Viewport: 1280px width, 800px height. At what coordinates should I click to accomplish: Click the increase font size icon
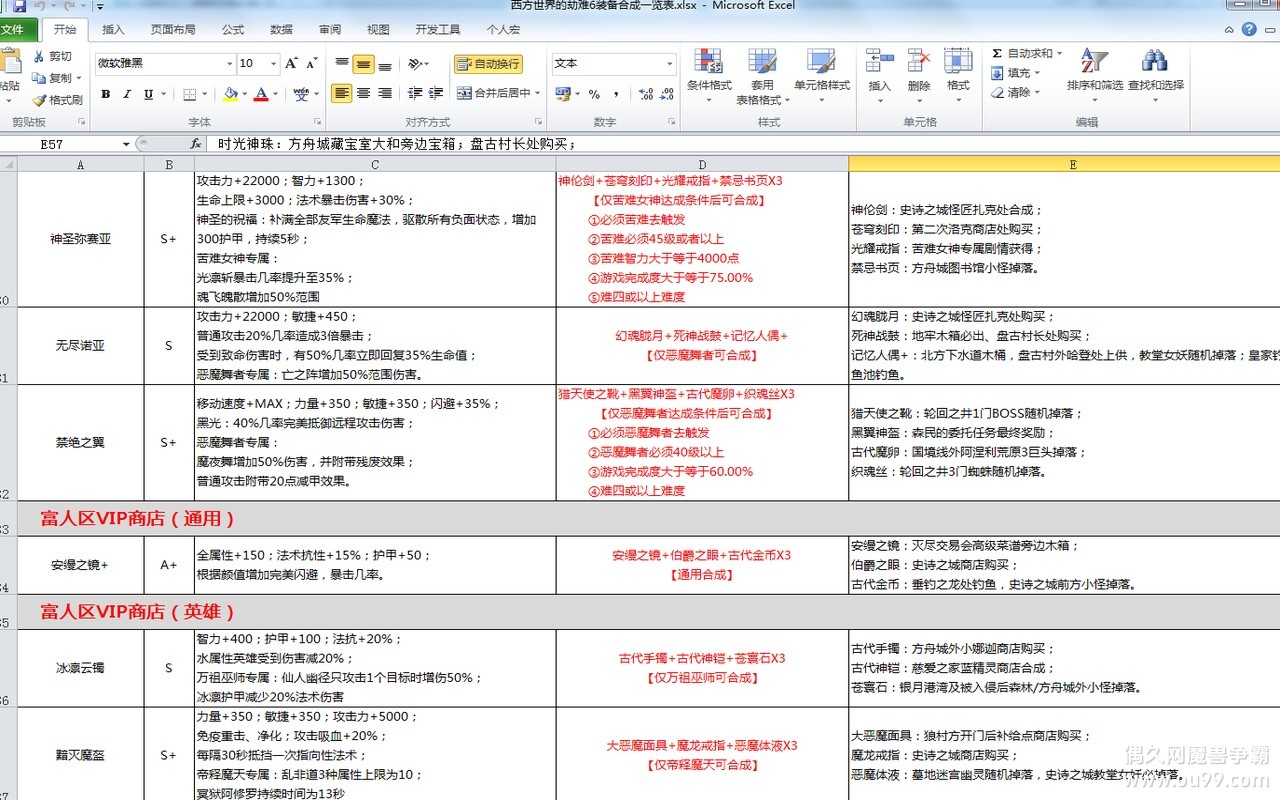click(x=291, y=64)
